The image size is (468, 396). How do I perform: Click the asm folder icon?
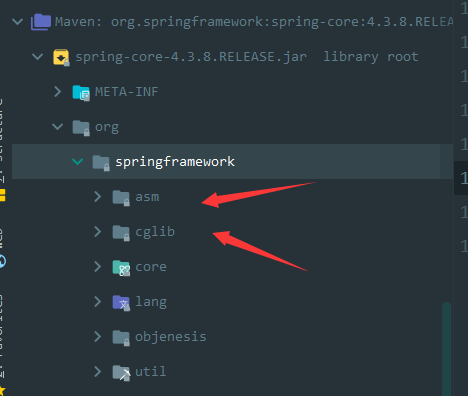(121, 198)
